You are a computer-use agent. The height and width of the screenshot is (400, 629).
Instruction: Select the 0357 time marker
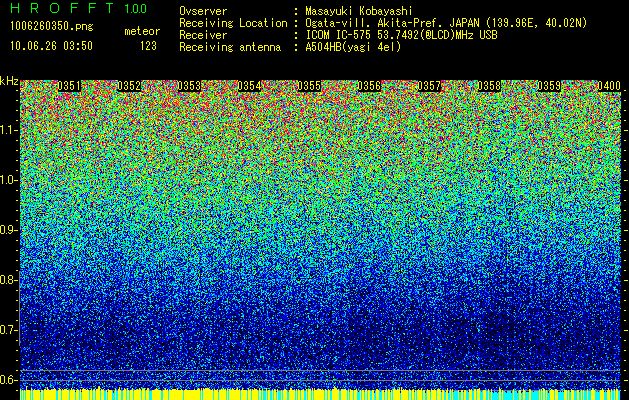(x=429, y=86)
